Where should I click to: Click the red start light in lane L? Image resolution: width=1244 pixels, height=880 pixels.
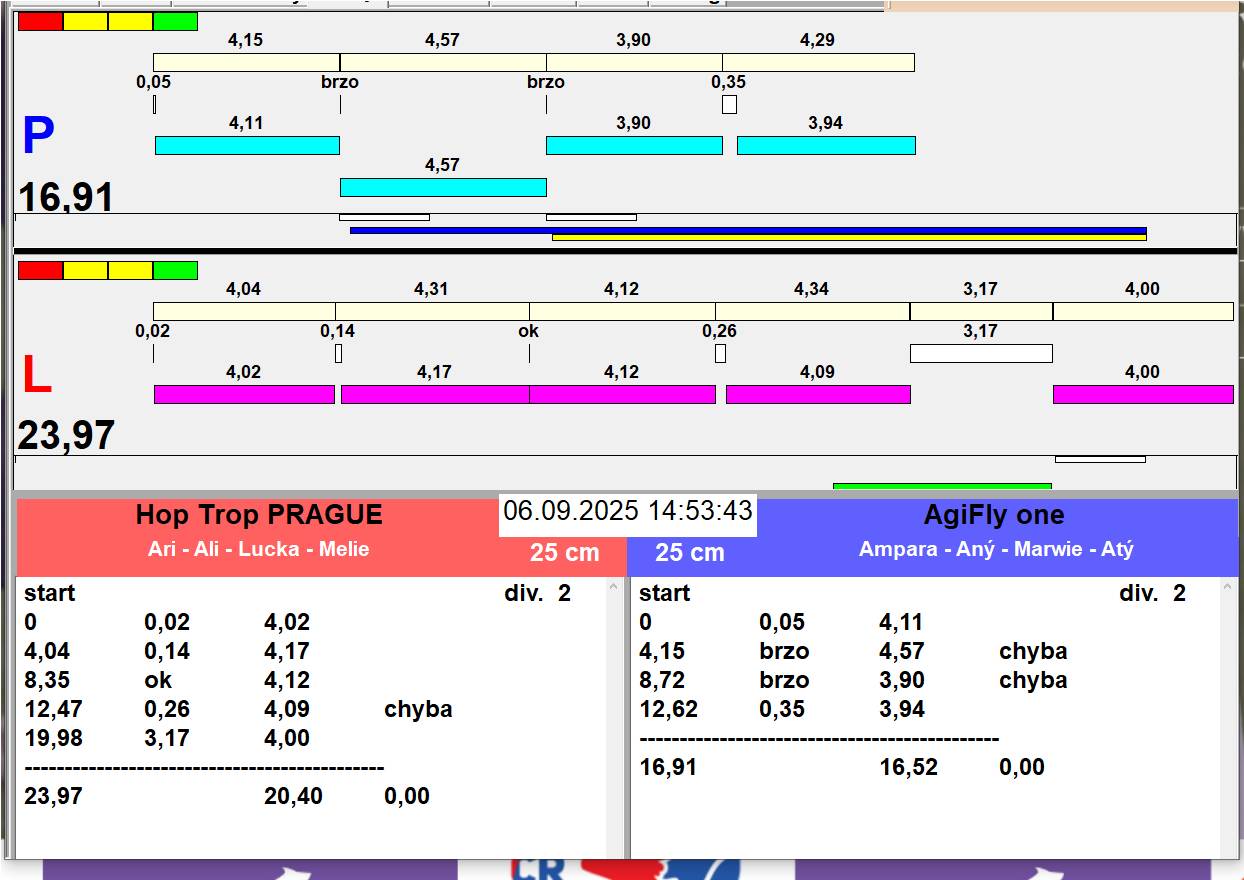pos(40,270)
